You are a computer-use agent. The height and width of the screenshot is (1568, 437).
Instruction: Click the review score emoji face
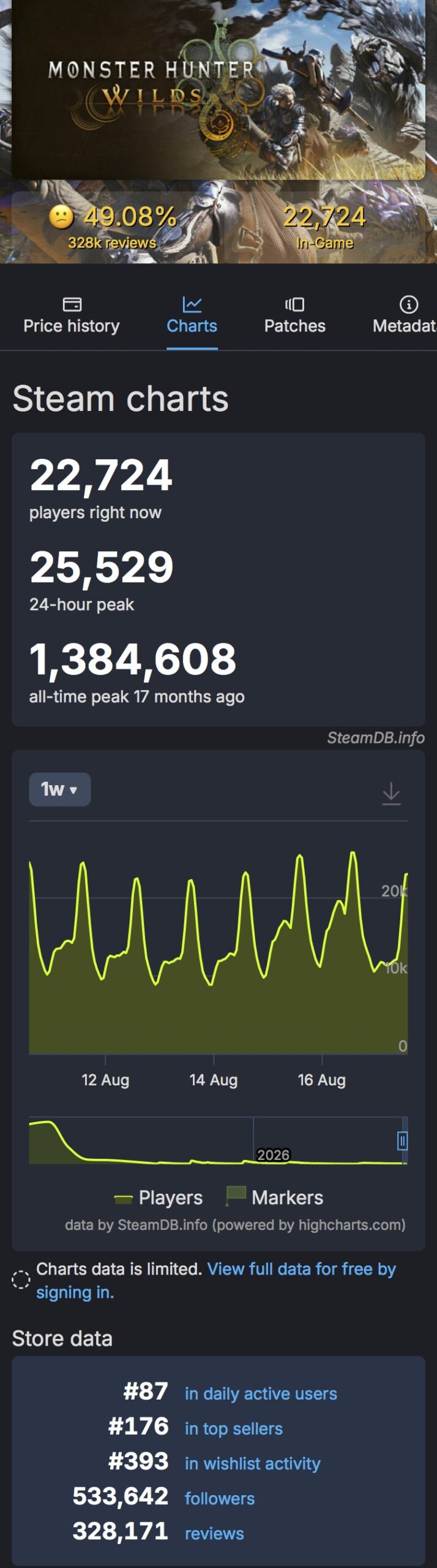(61, 216)
